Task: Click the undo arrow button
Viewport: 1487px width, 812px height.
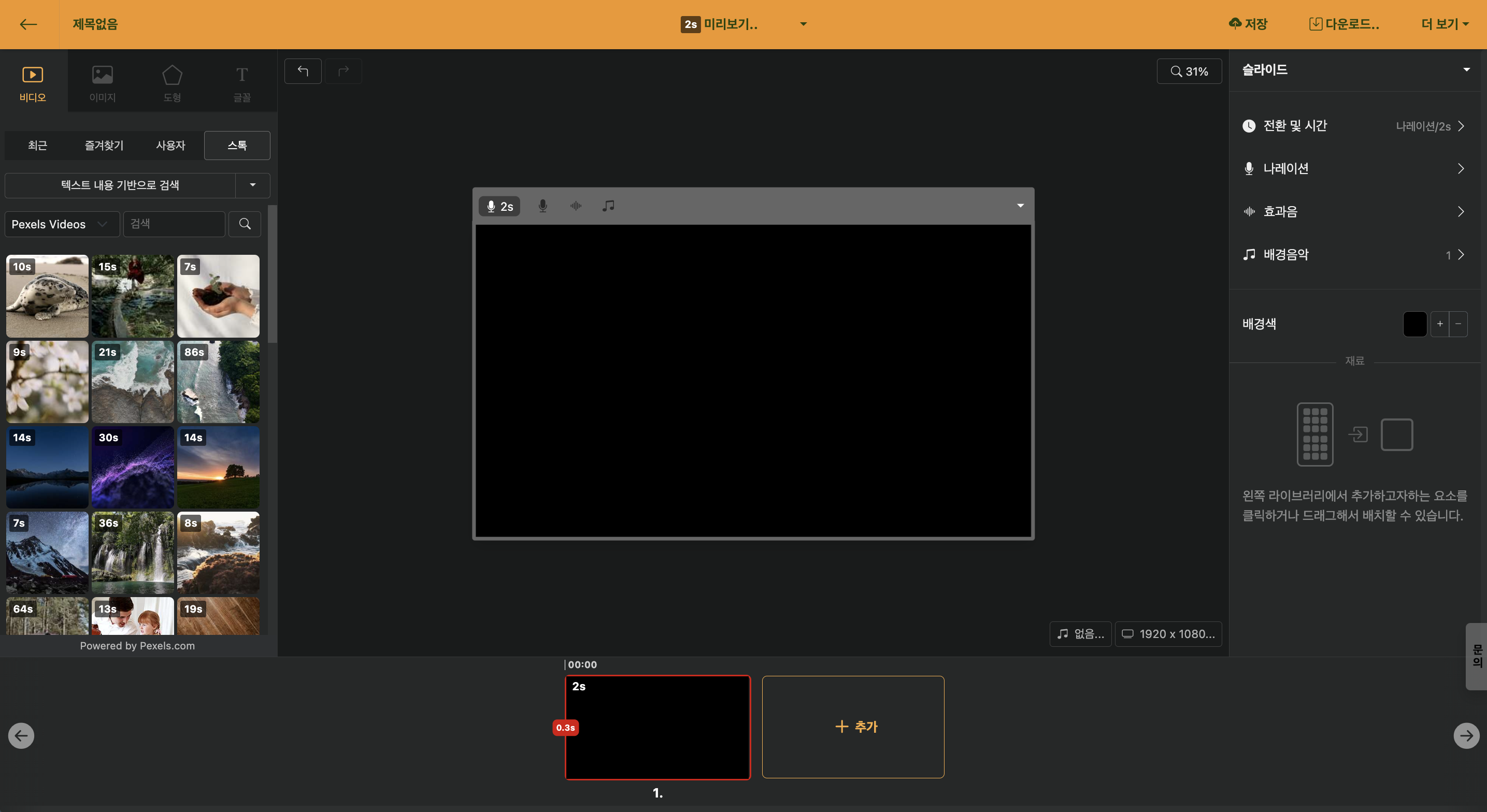Action: (x=303, y=71)
